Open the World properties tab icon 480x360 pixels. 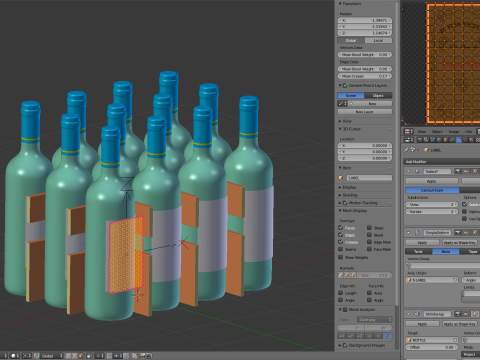click(439, 140)
